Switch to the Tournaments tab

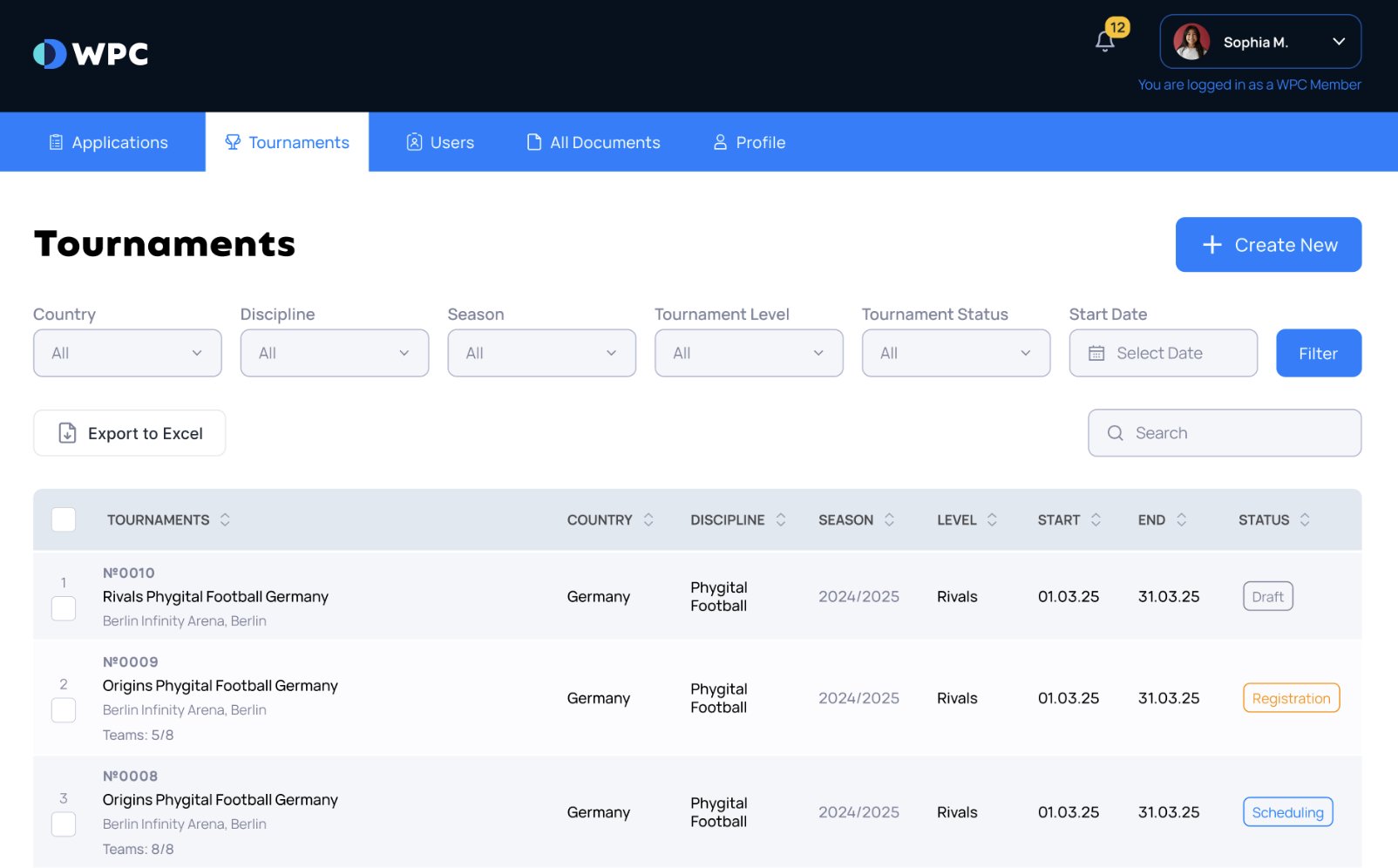tap(287, 142)
